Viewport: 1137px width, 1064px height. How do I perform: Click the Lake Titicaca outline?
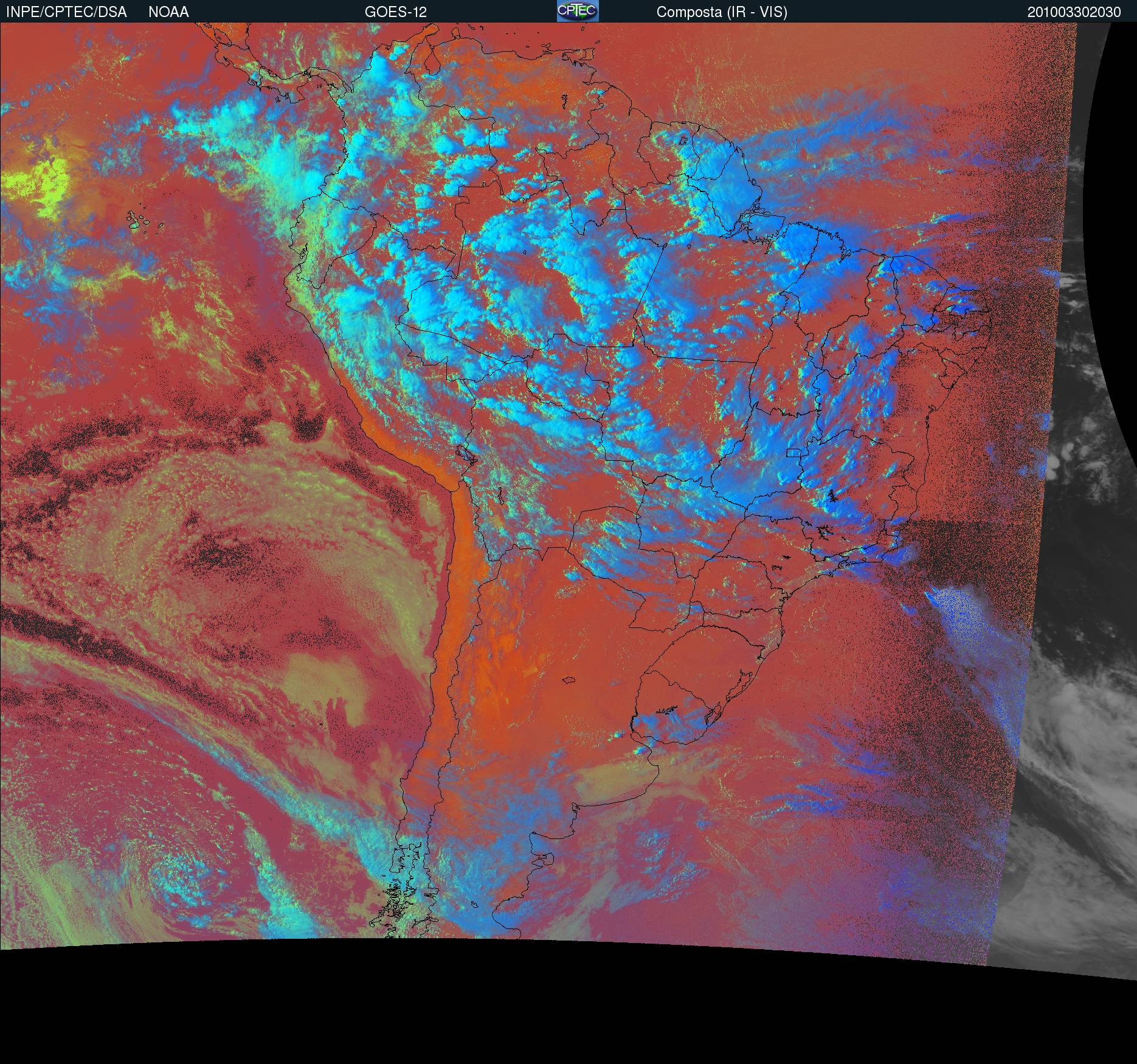[x=464, y=454]
